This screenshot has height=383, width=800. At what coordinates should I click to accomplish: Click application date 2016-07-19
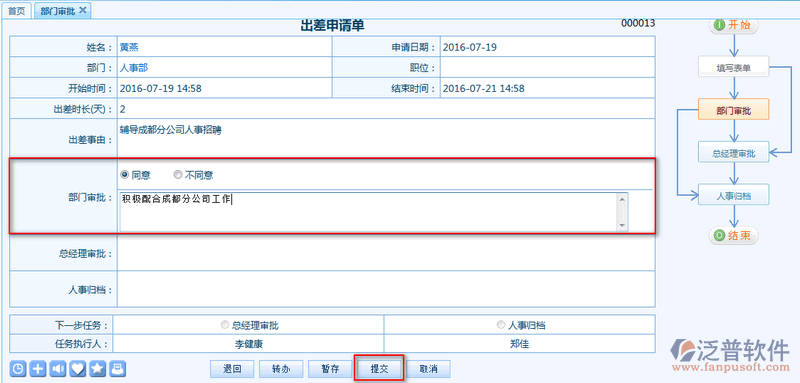[470, 47]
